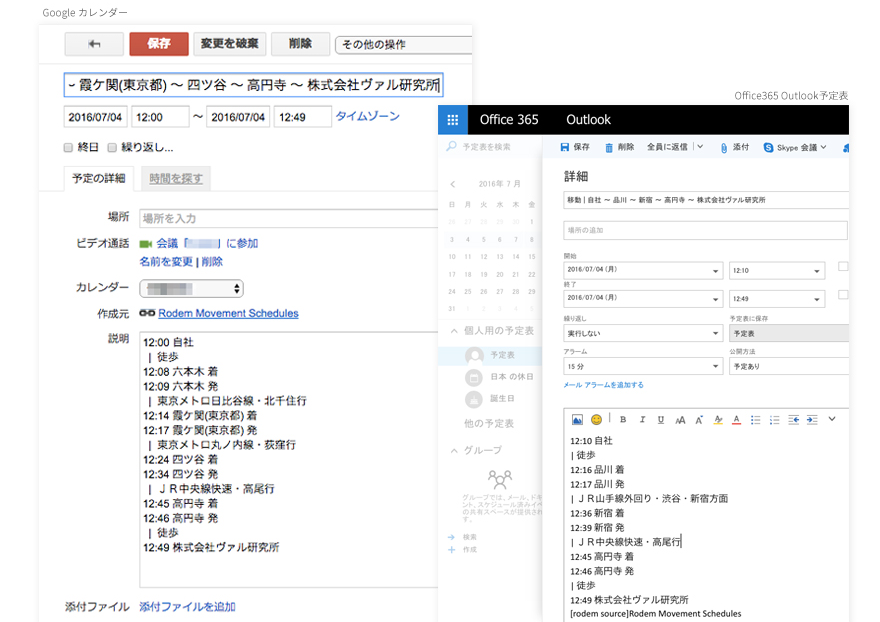The image size is (880, 622).
Task: Open the Rodem Movement Schedules link
Action: click(228, 313)
